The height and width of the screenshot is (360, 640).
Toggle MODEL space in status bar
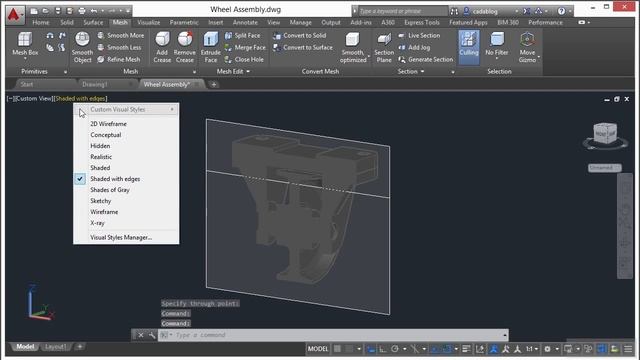318,349
